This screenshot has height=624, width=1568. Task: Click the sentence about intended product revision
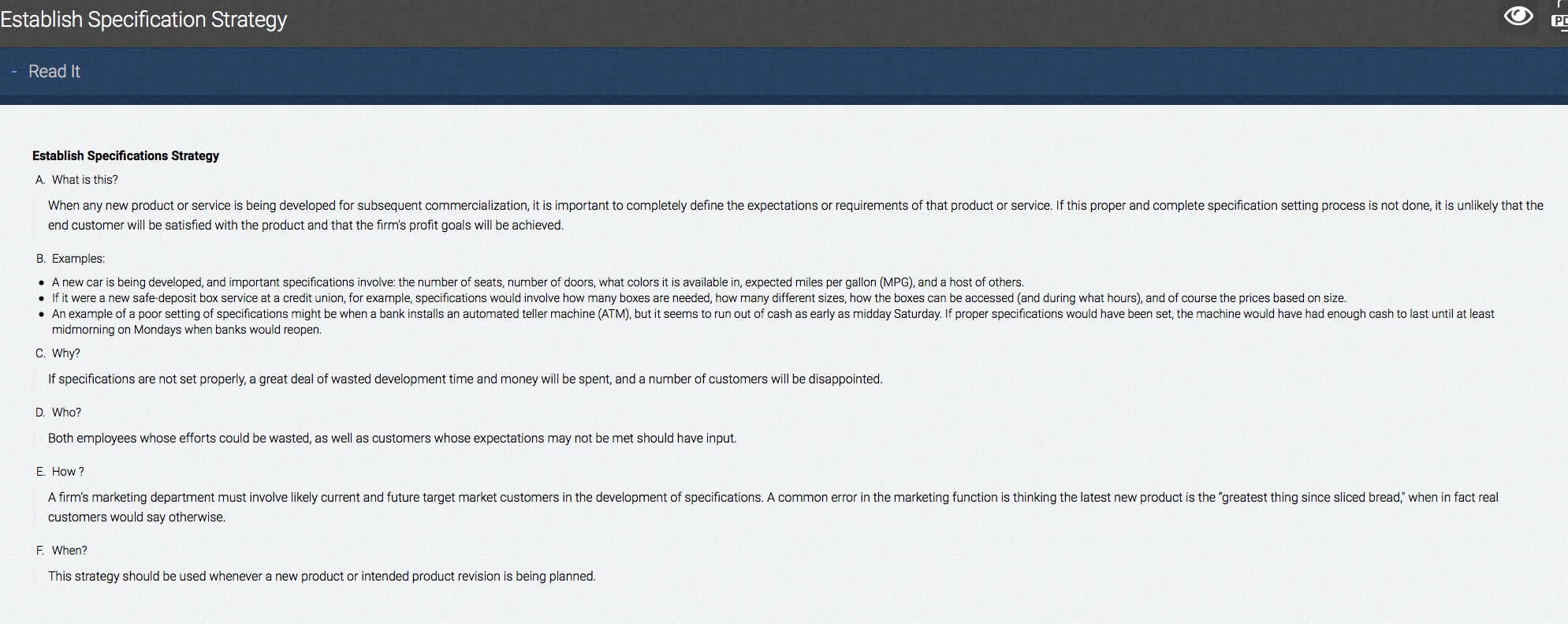(x=322, y=577)
